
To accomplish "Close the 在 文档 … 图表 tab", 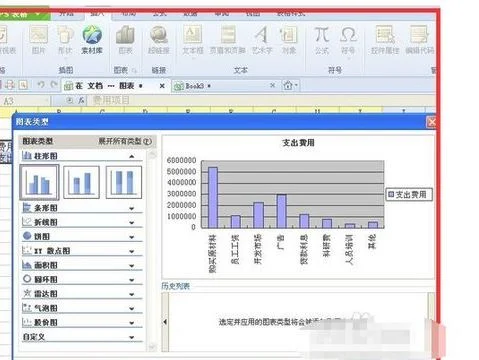I will 162,86.
